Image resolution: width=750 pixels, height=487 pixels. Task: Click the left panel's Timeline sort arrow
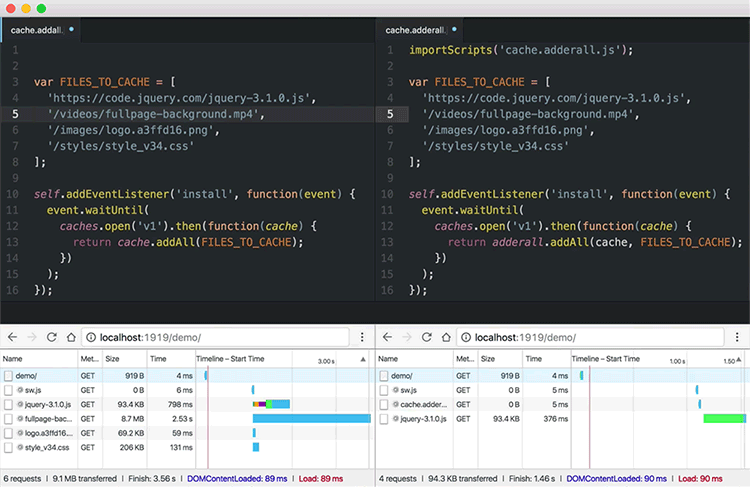362,358
